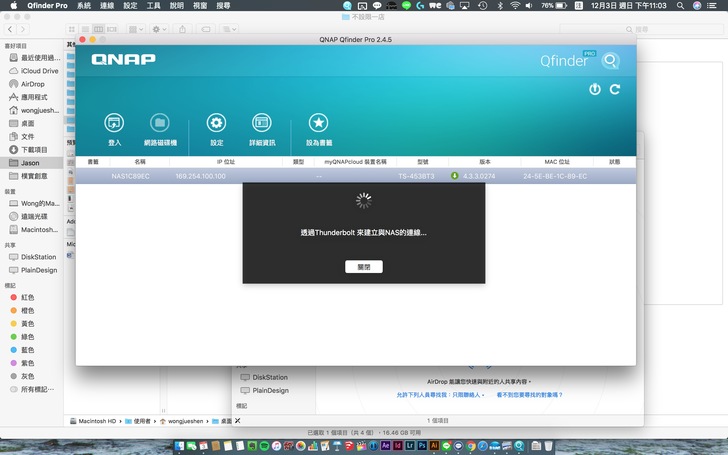Viewport: 728px width, 455px height.
Task: Click the AirPlay icon in the menu bar
Action: pyautogui.click(x=464, y=6)
